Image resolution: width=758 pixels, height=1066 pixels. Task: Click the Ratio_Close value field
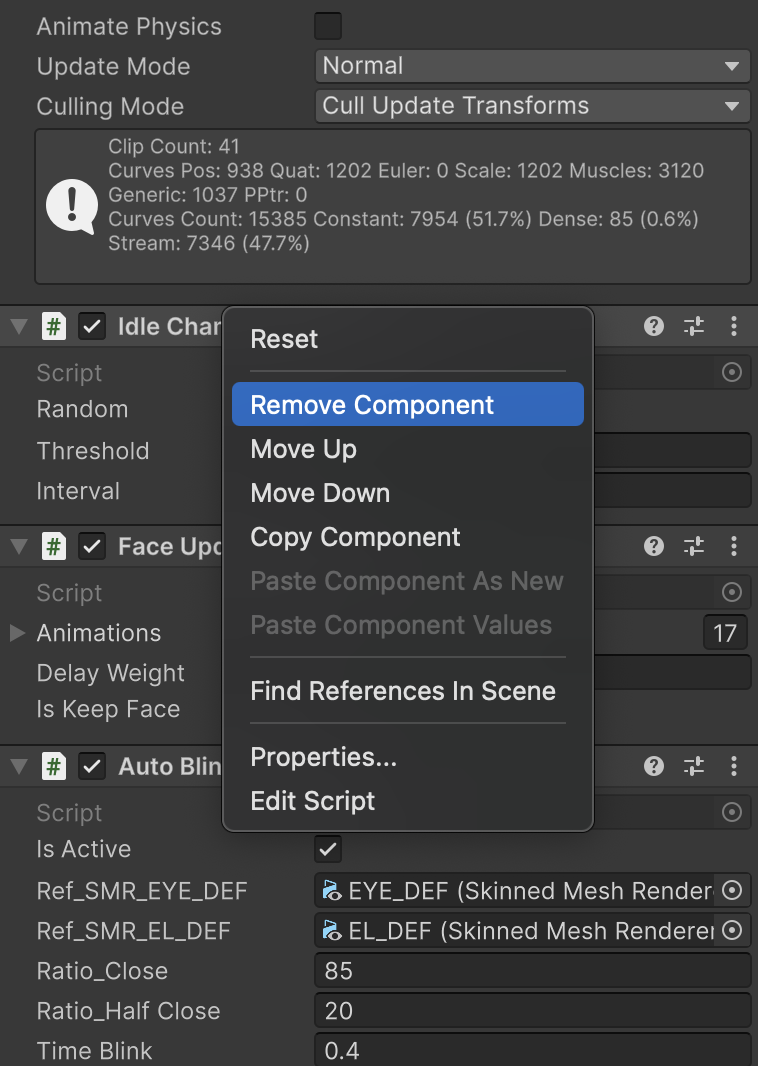pyautogui.click(x=532, y=971)
